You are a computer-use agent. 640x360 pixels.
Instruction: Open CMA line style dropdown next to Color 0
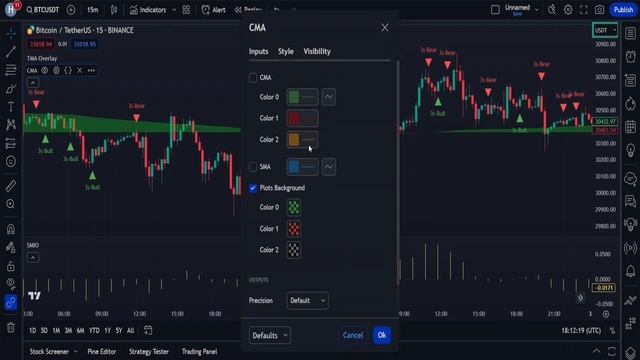point(329,97)
